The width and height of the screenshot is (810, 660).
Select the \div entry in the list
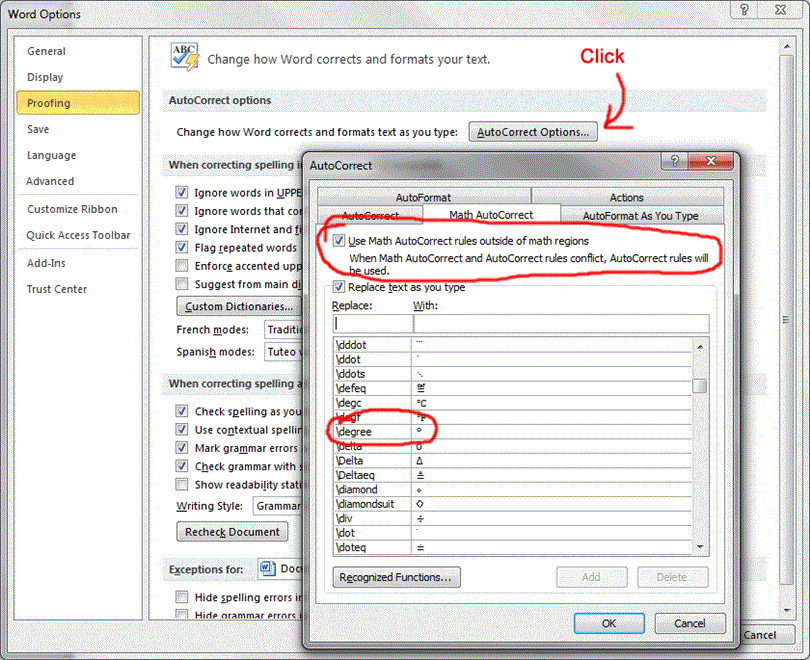point(512,518)
